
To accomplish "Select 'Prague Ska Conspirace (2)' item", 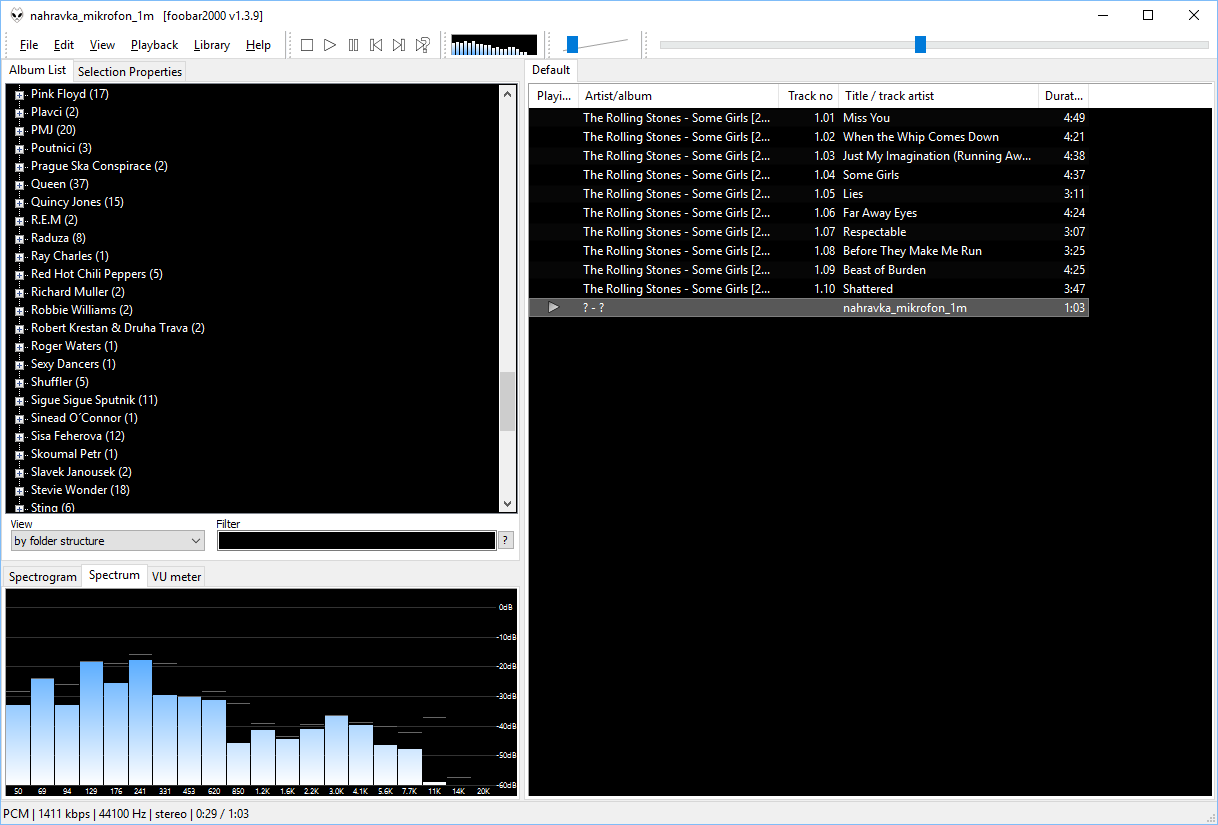I will [99, 166].
